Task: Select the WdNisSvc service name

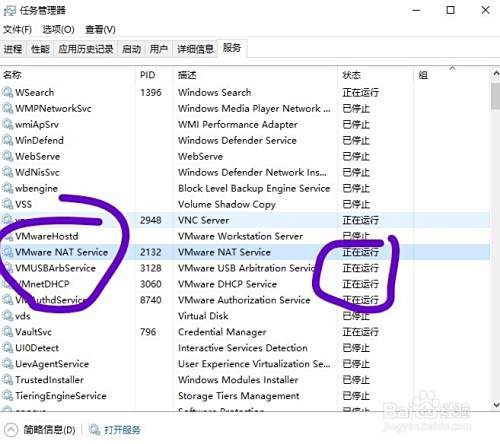Action: coord(37,172)
